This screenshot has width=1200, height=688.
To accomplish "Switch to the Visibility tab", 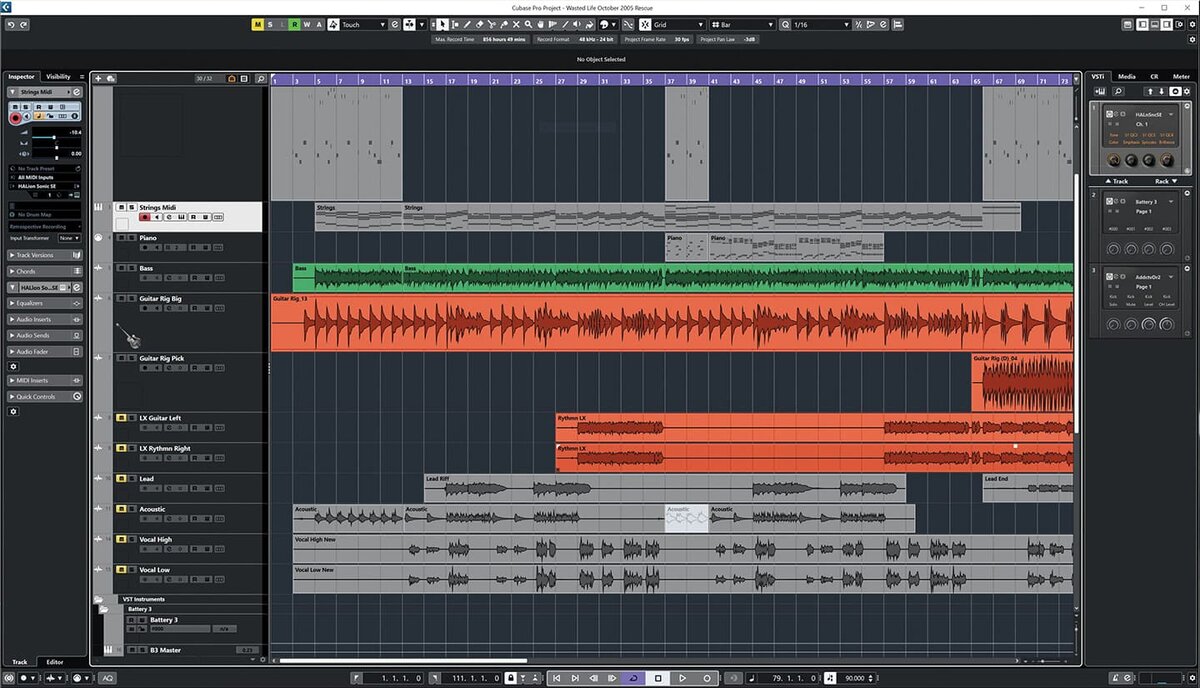I will coord(58,76).
